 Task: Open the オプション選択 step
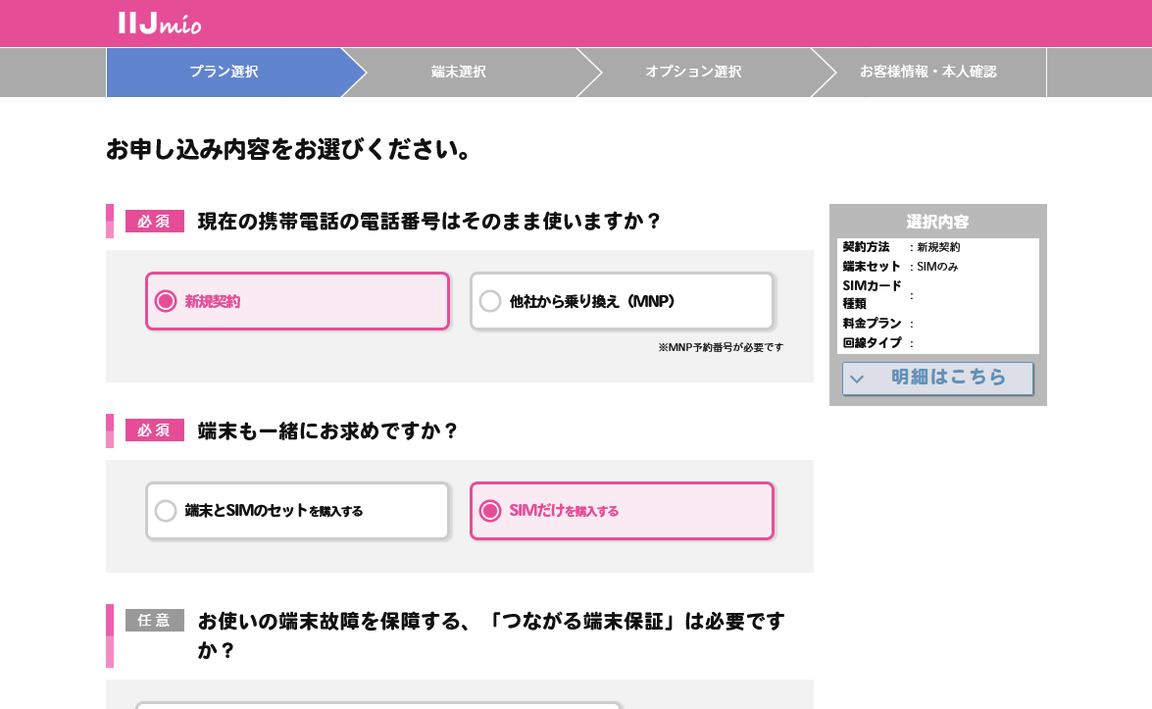(x=693, y=72)
